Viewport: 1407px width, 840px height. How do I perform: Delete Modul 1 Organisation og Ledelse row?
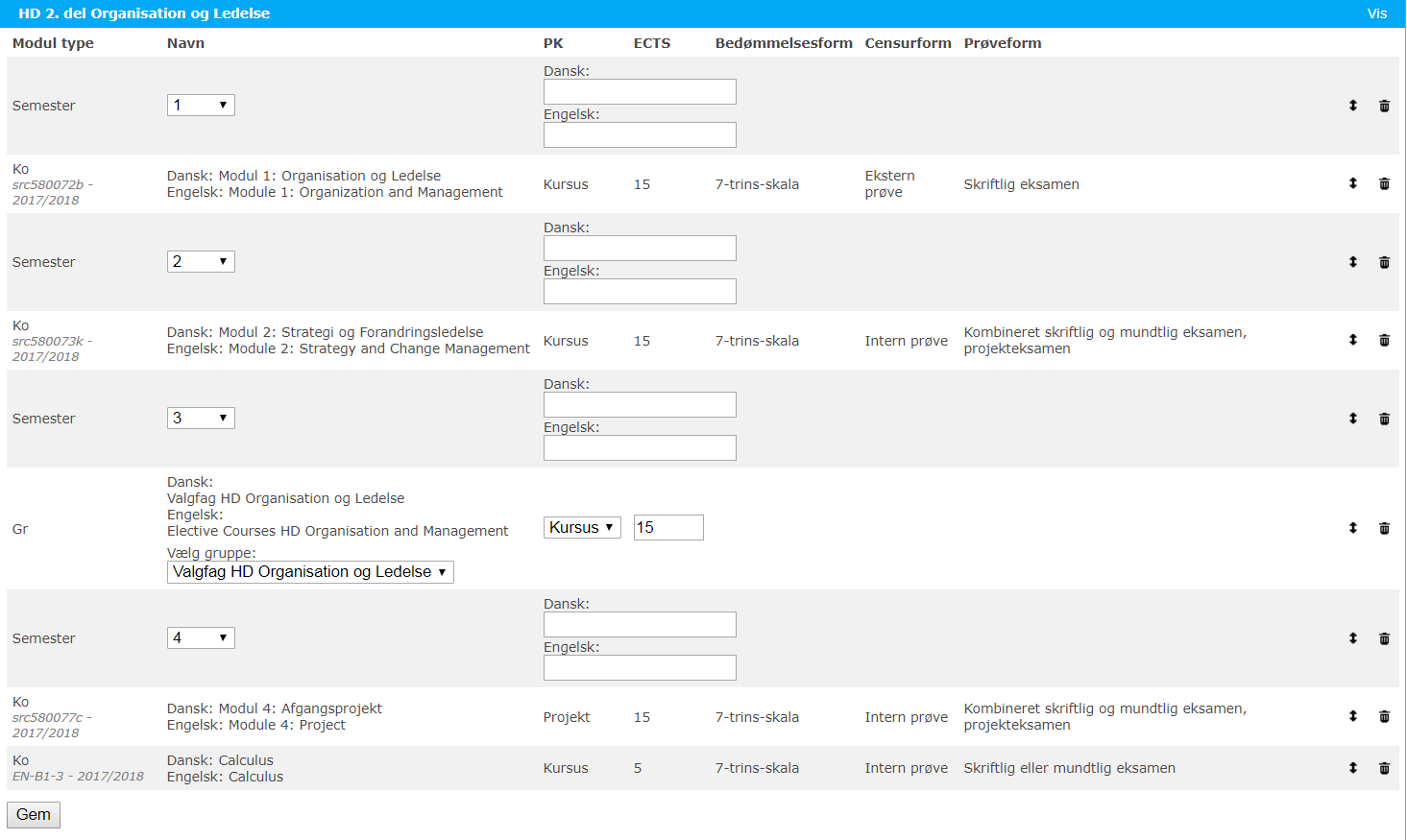point(1384,183)
